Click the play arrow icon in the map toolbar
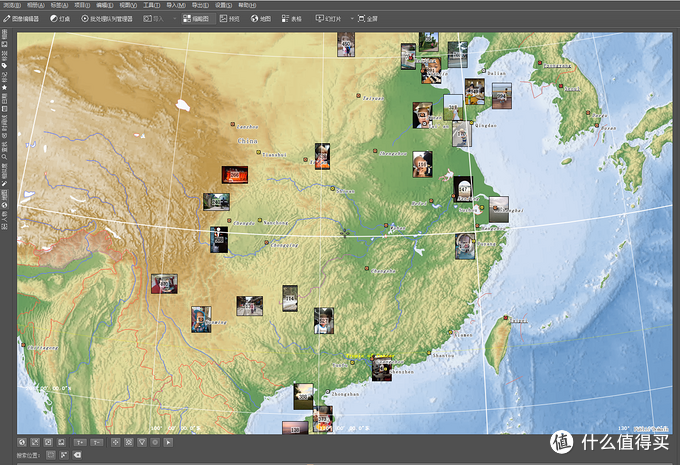This screenshot has width=680, height=465. point(168,441)
